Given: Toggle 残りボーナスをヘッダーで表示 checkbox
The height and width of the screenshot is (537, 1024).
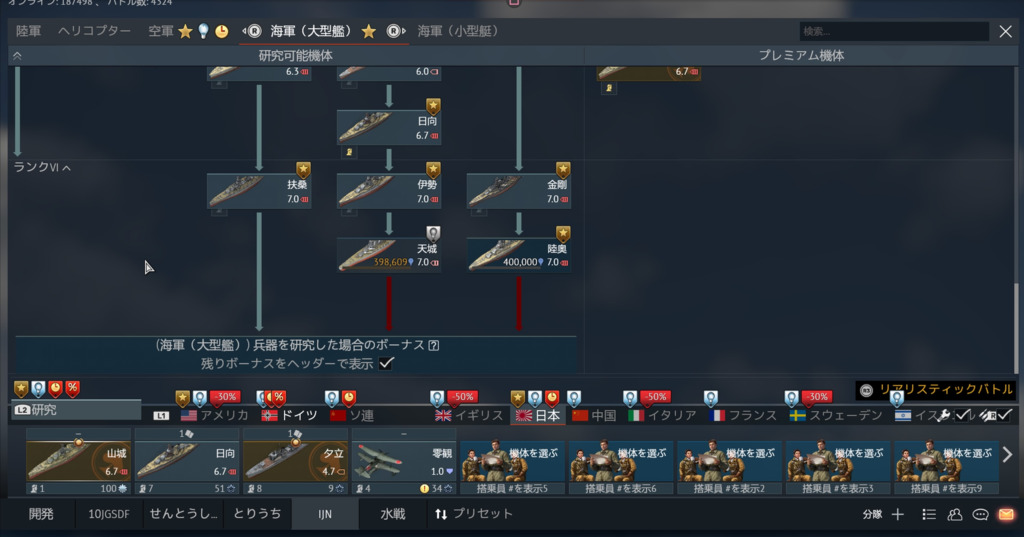Looking at the screenshot, I should tap(387, 363).
